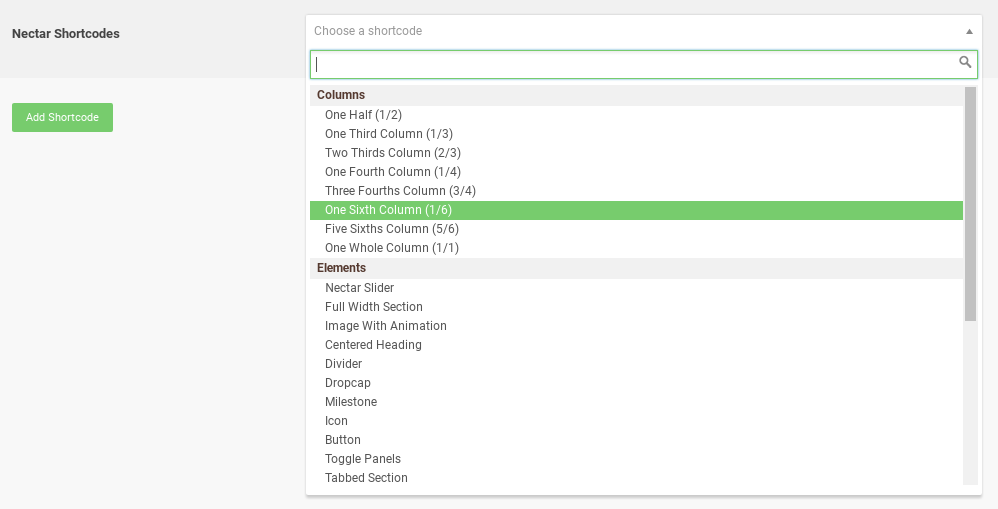Click the search magnifier icon
998x509 pixels.
coord(965,62)
